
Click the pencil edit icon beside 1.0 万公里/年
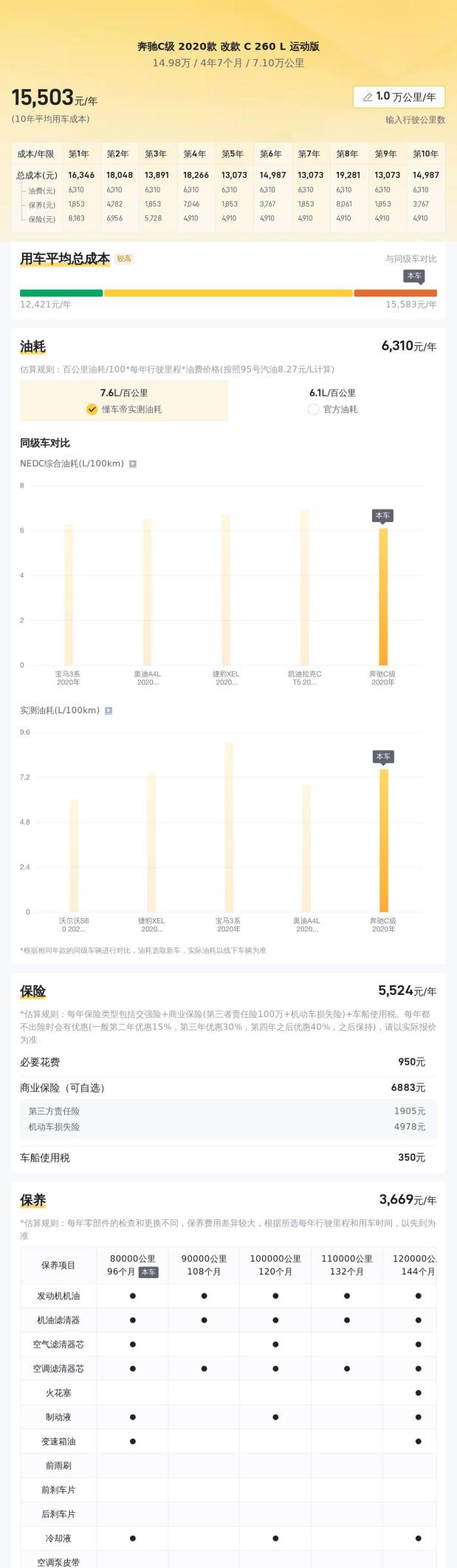(x=368, y=97)
